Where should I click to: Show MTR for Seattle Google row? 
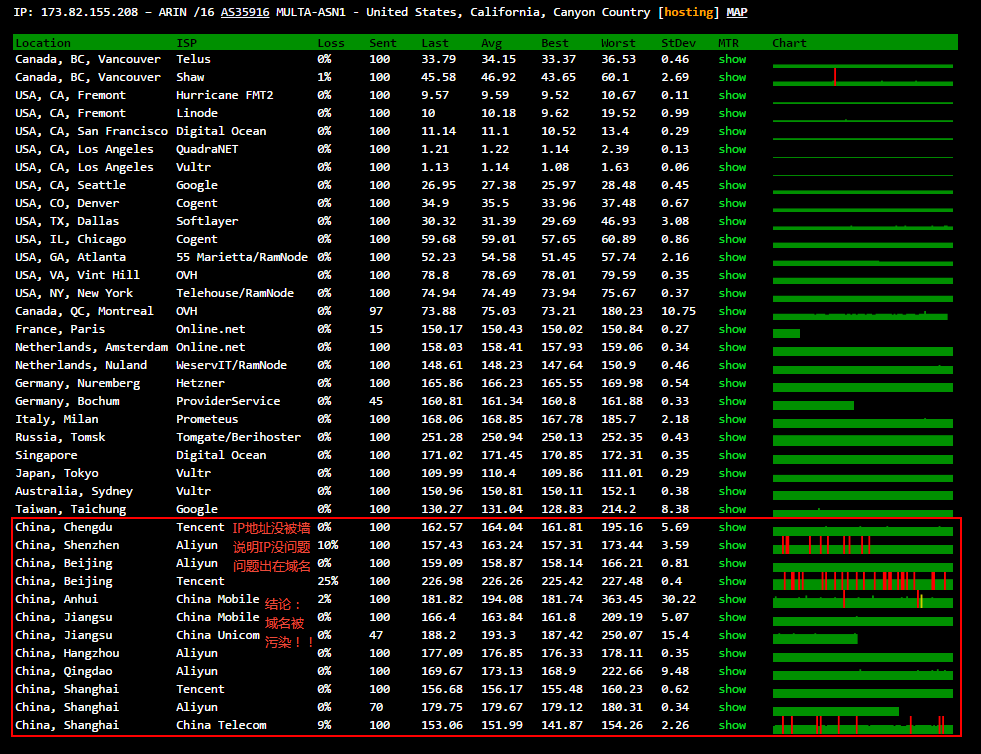pyautogui.click(x=732, y=185)
